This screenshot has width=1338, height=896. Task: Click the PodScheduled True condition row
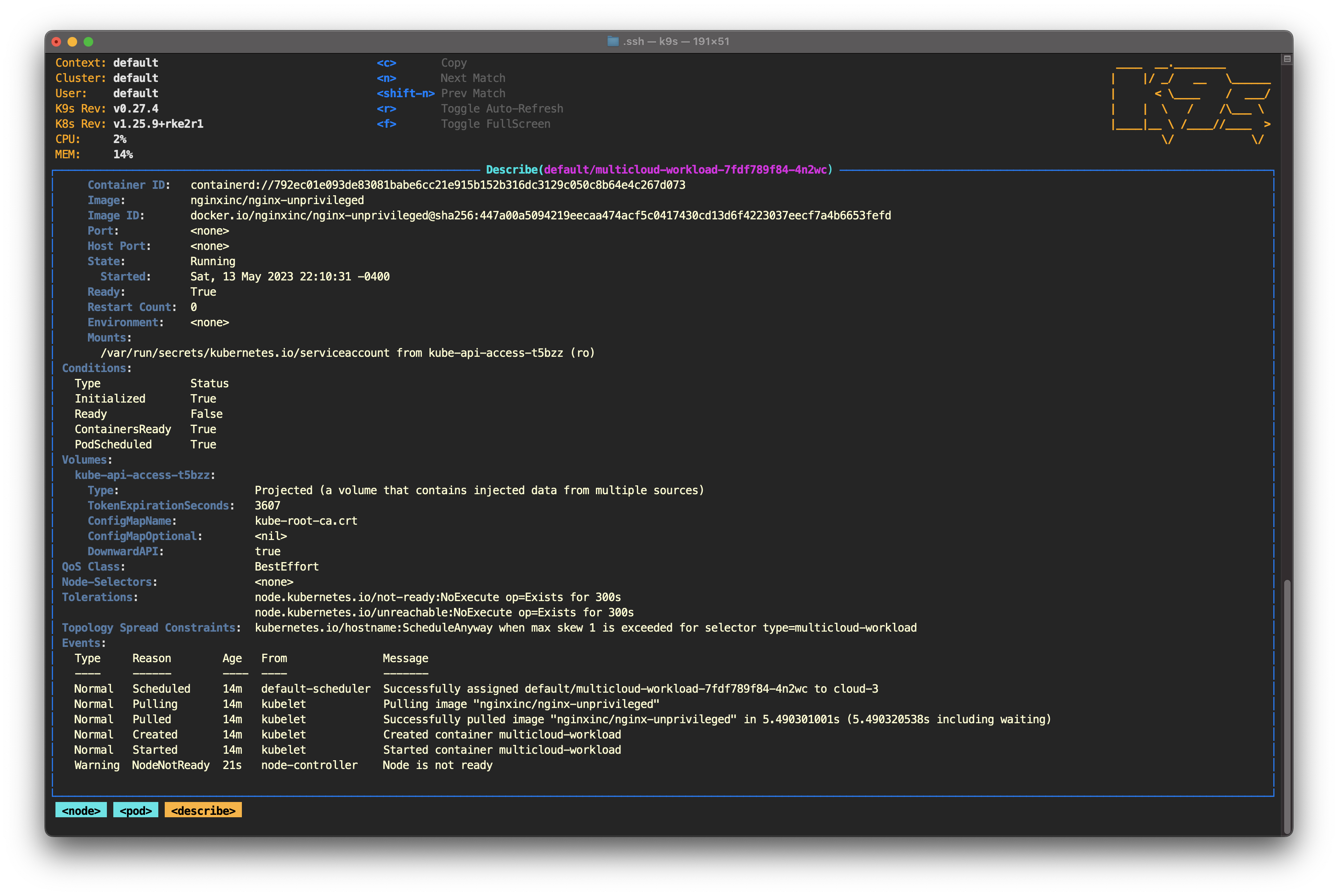coord(145,444)
